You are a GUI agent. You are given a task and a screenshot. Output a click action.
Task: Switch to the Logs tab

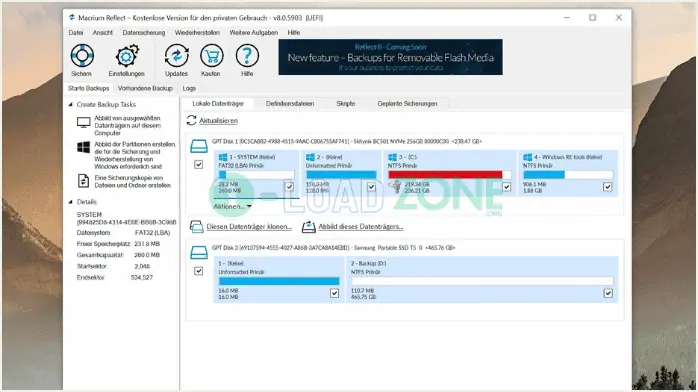click(189, 88)
